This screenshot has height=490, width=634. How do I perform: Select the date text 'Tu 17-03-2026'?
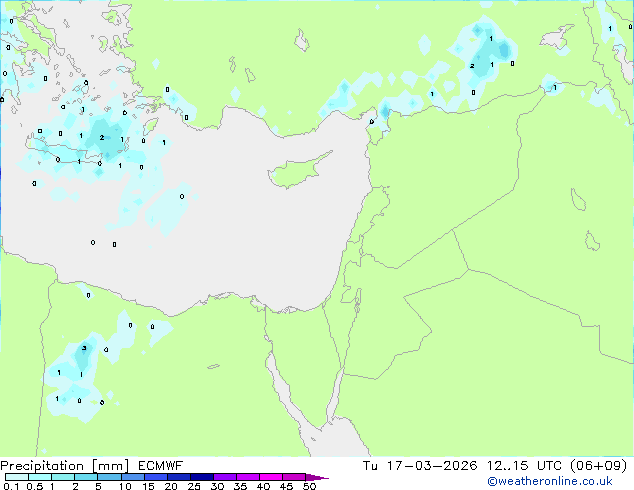420,466
